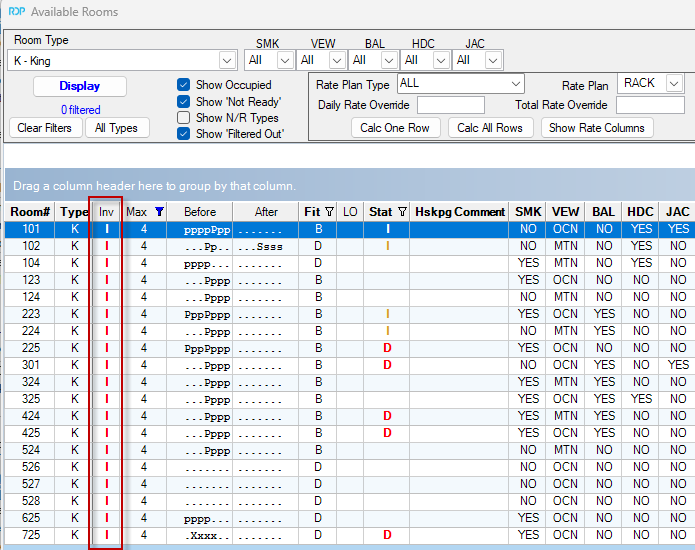Viewport: 695px width, 550px height.
Task: Click the RDP logo in title bar
Action: pyautogui.click(x=17, y=11)
